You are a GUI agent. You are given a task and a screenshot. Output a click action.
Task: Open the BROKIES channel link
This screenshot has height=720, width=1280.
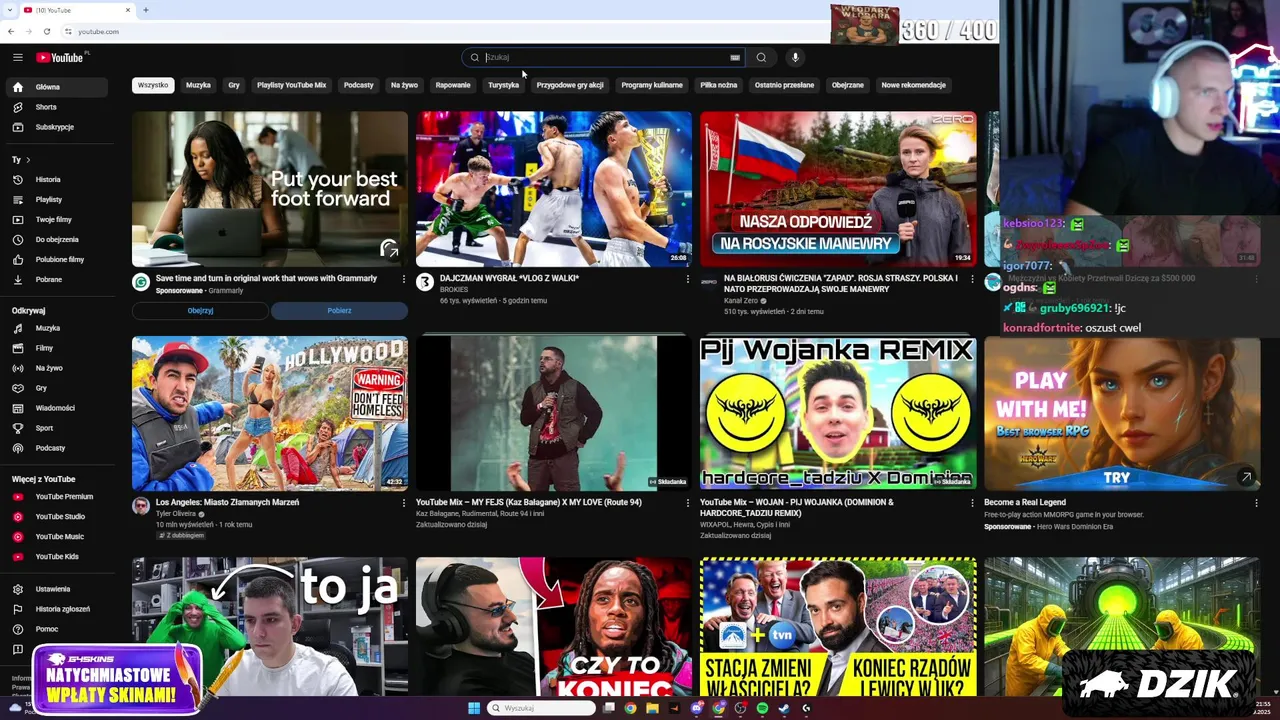(454, 290)
